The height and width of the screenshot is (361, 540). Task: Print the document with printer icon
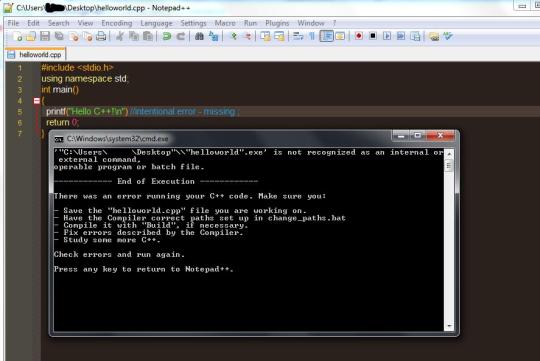pos(101,36)
